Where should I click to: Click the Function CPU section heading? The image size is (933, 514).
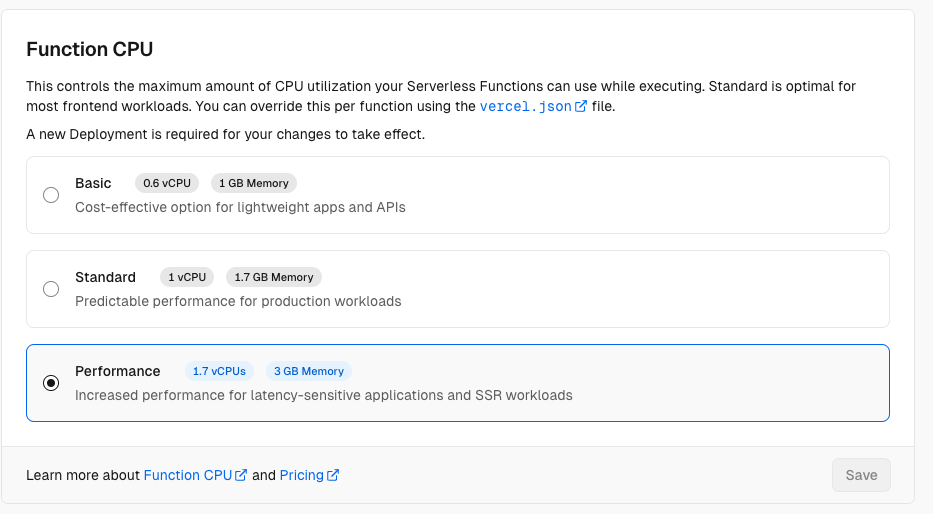pos(89,49)
